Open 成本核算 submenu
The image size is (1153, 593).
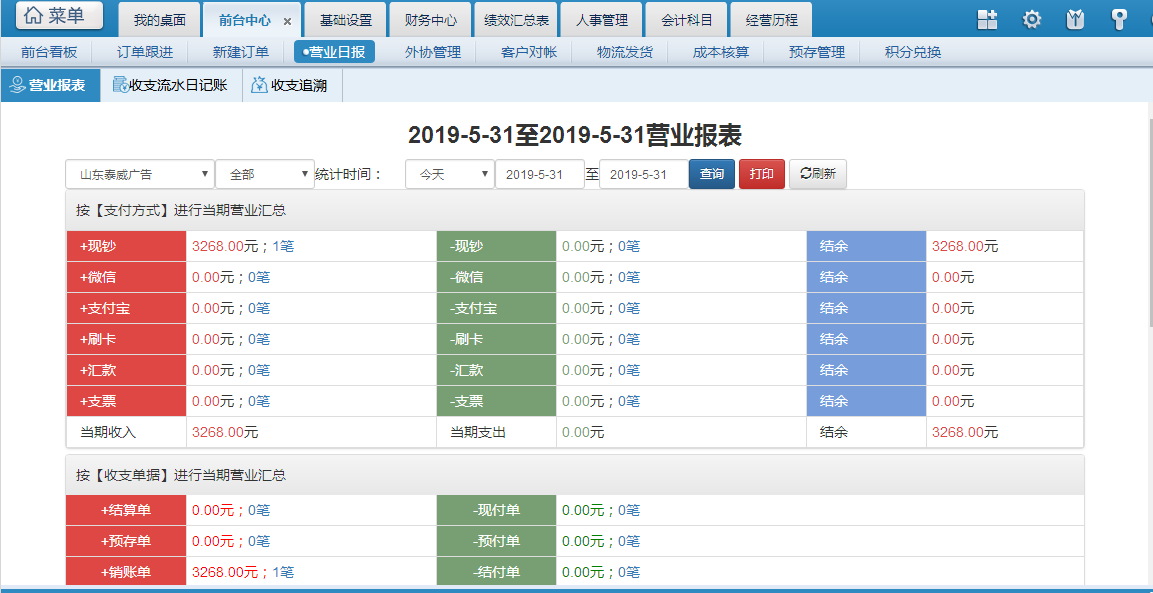(721, 52)
